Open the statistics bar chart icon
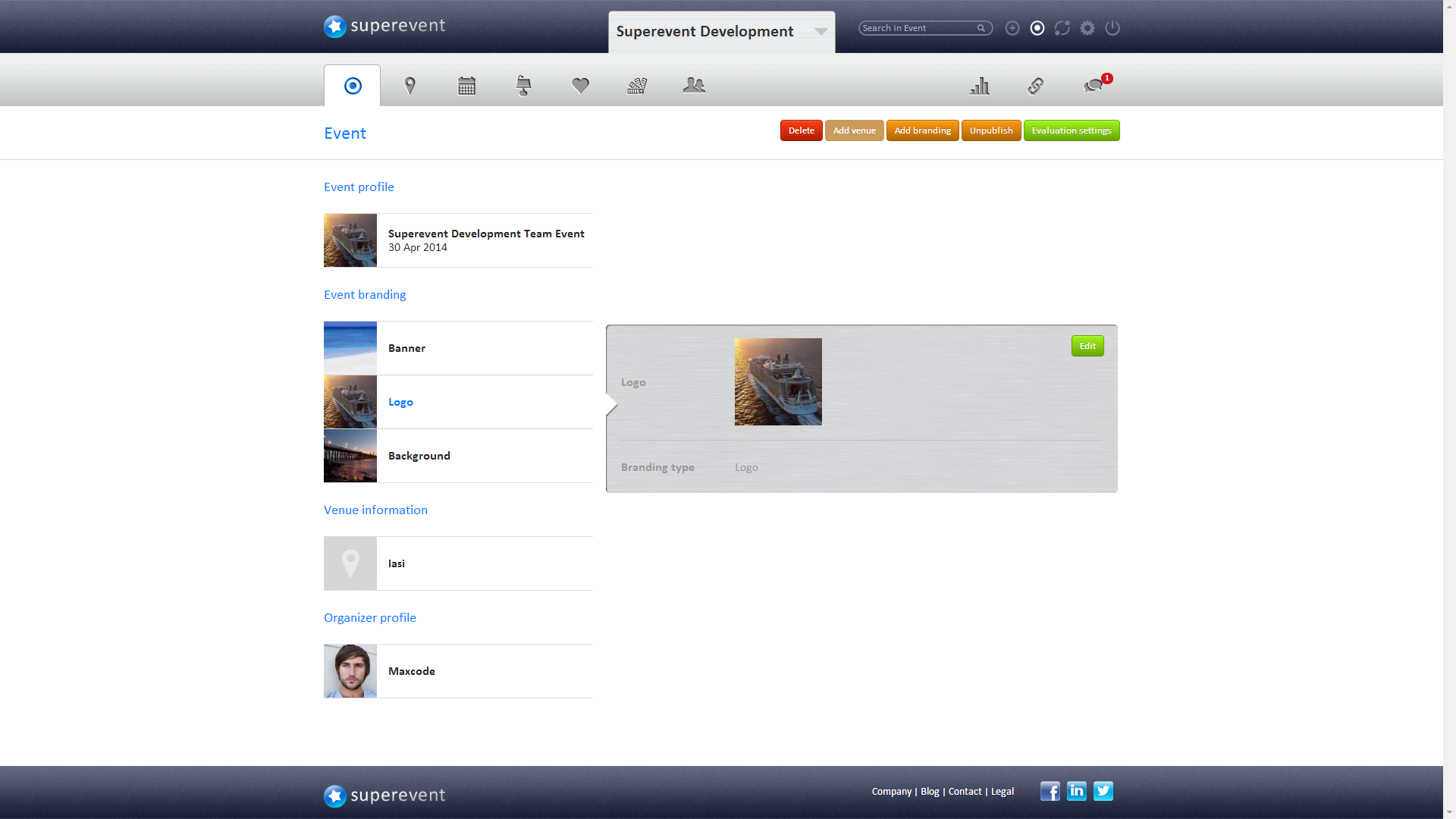 click(x=979, y=86)
